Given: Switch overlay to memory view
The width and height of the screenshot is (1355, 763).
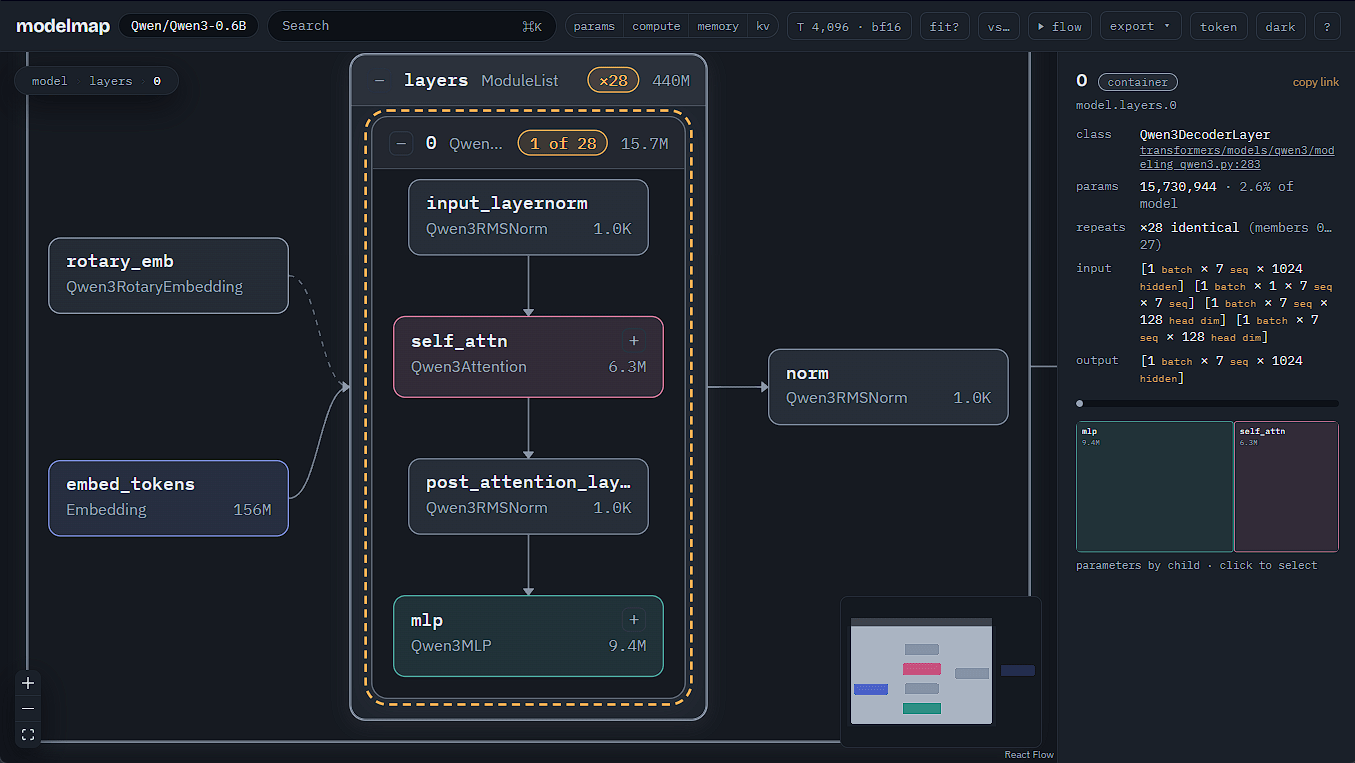Looking at the screenshot, I should tap(718, 27).
